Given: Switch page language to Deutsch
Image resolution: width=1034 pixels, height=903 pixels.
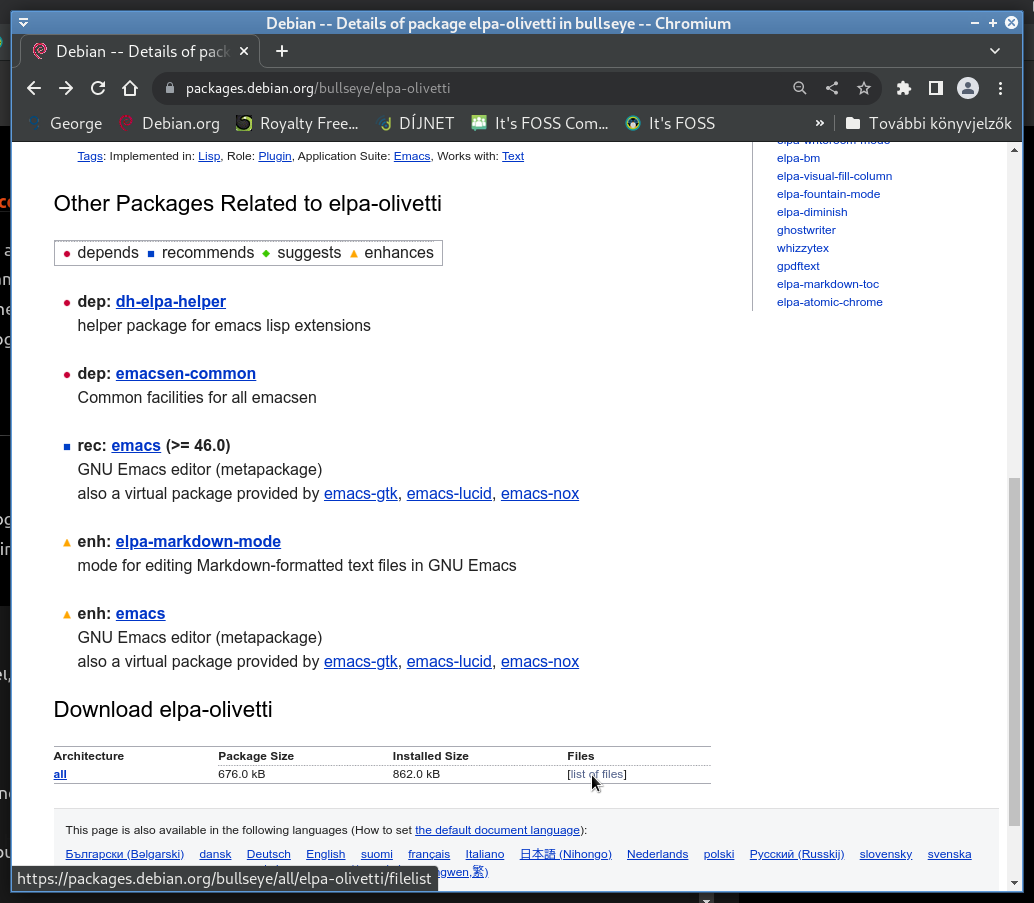Looking at the screenshot, I should (x=268, y=854).
